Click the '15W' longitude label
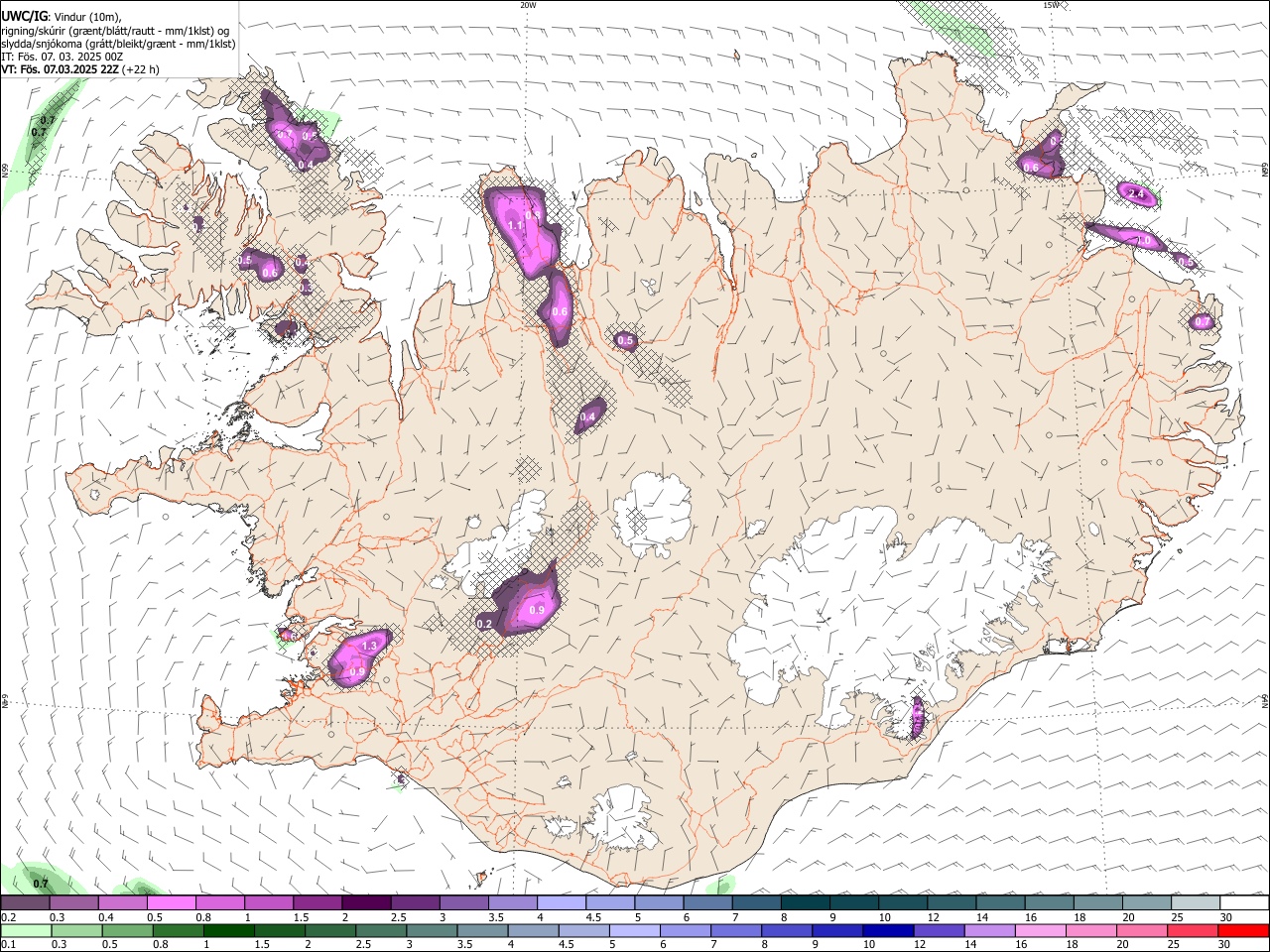This screenshot has width=1270, height=952. 1050,5
